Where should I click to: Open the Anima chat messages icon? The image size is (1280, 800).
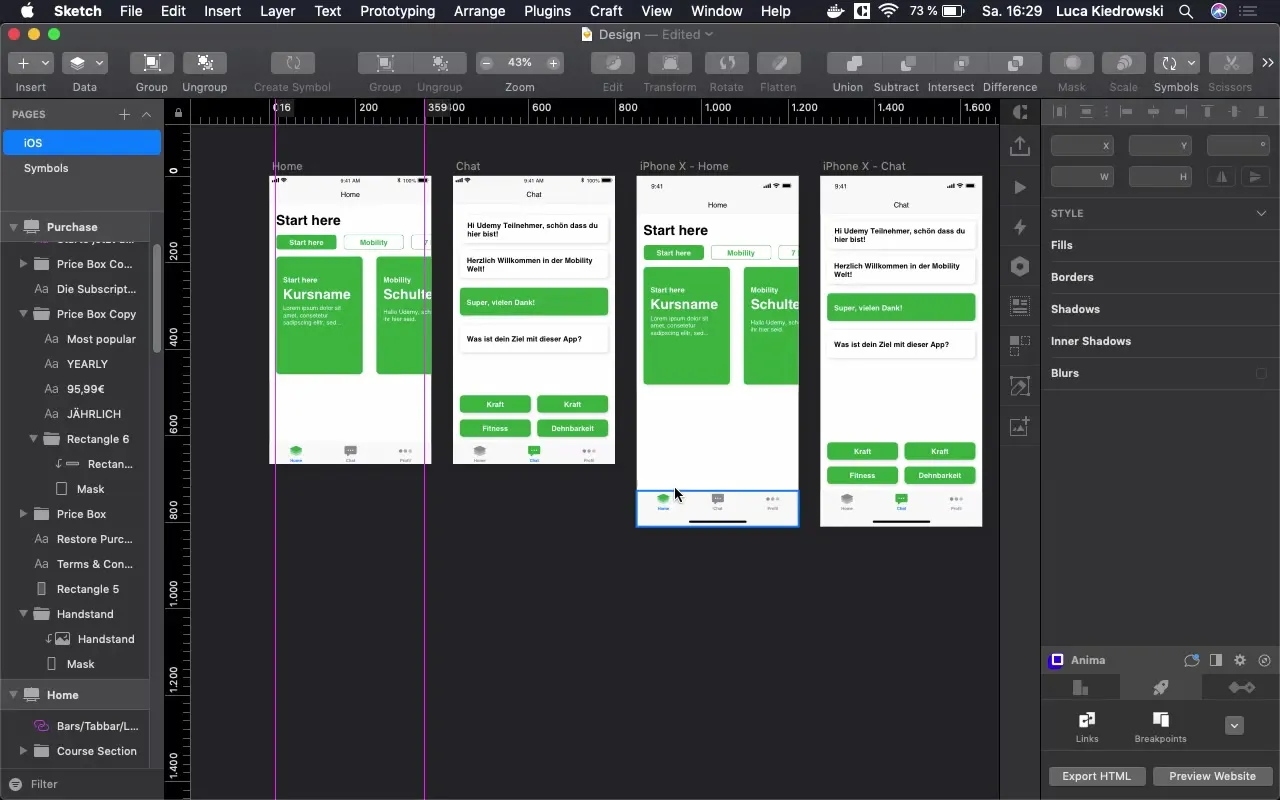1192,660
